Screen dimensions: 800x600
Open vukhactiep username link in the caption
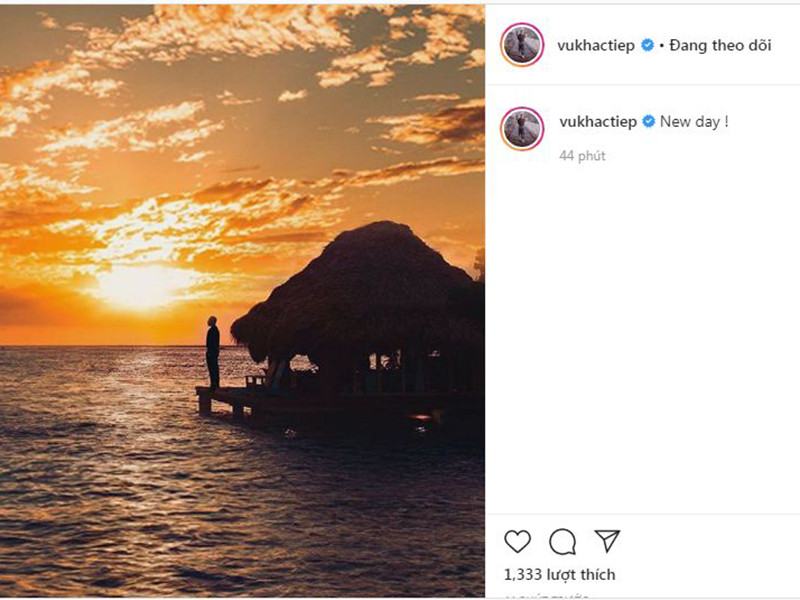(596, 122)
